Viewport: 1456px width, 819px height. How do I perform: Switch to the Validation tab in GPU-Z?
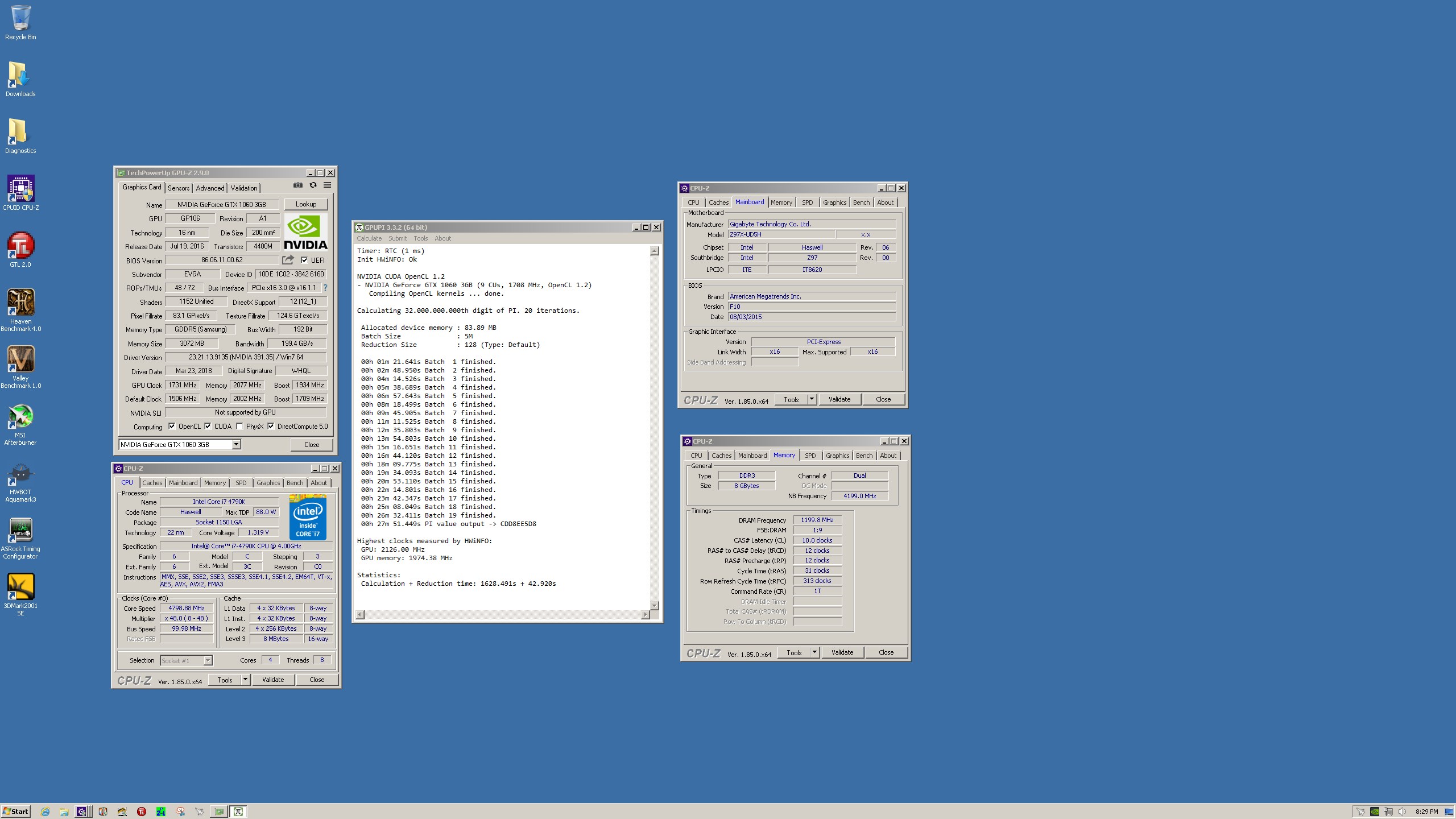[244, 188]
